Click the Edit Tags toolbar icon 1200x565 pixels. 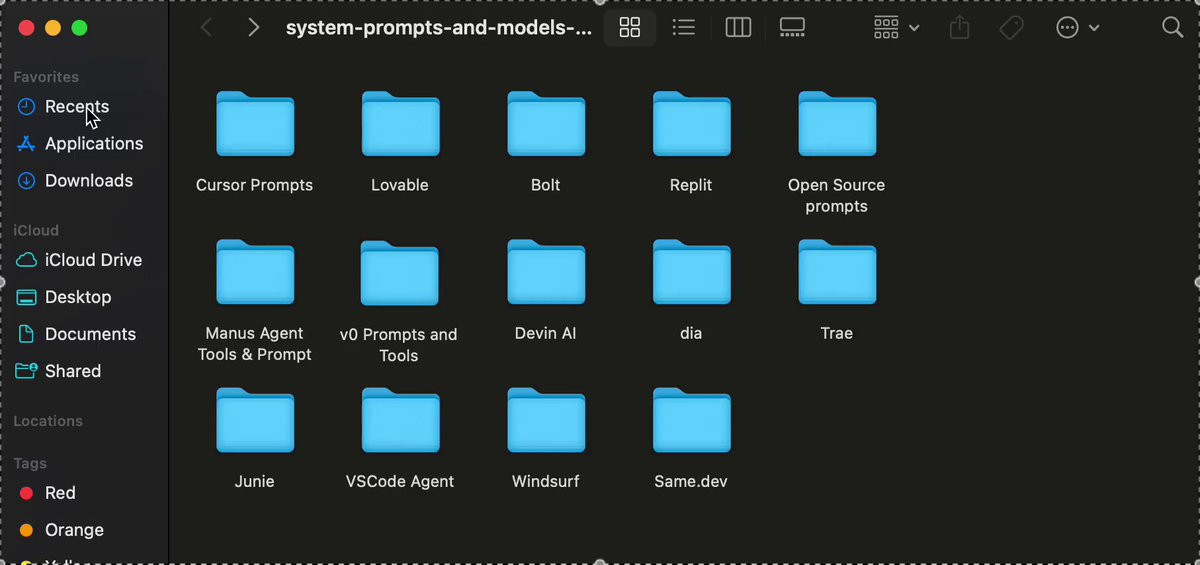point(1012,28)
